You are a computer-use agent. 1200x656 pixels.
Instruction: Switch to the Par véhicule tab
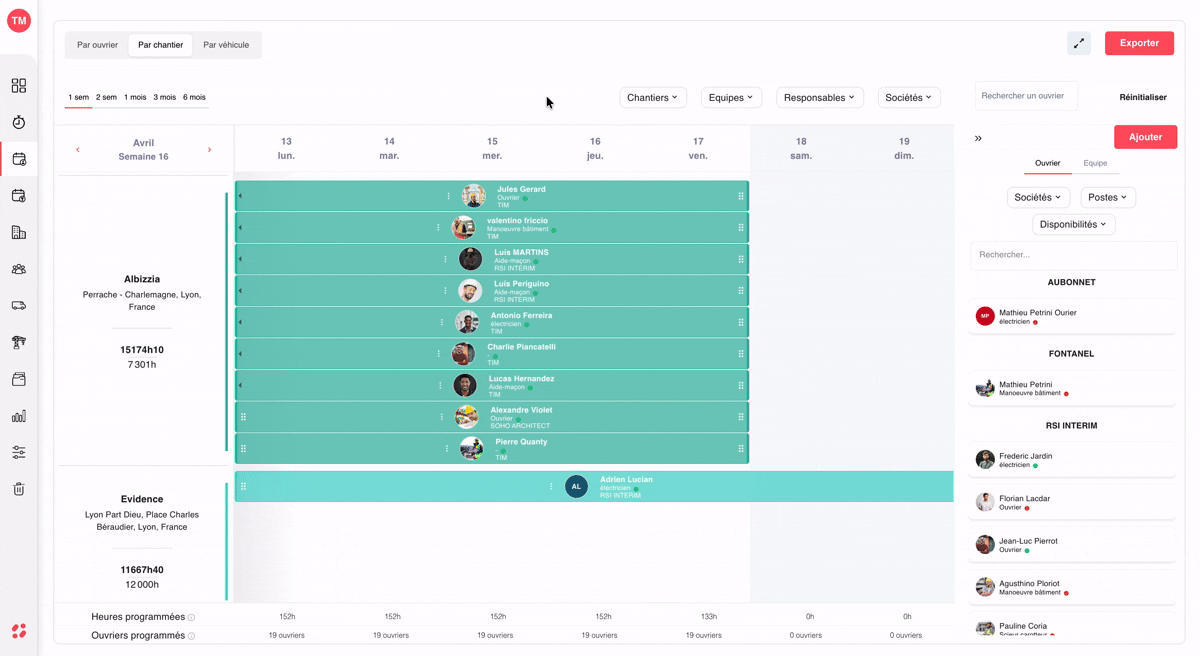(226, 45)
